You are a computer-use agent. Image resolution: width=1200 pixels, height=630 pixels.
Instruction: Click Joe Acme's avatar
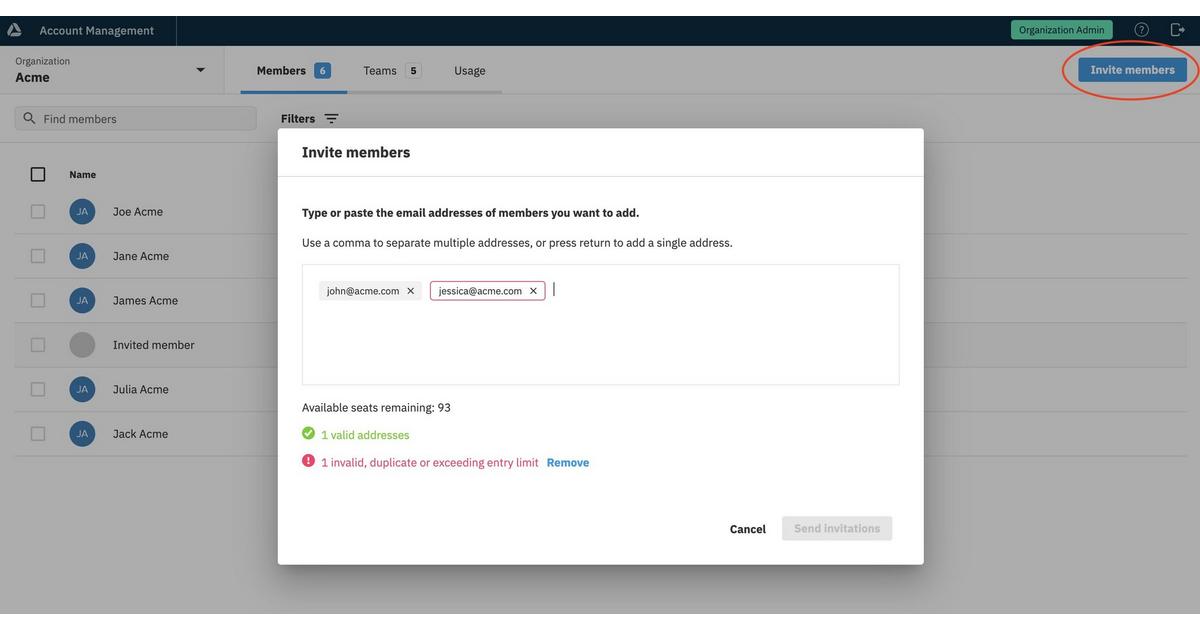tap(82, 211)
